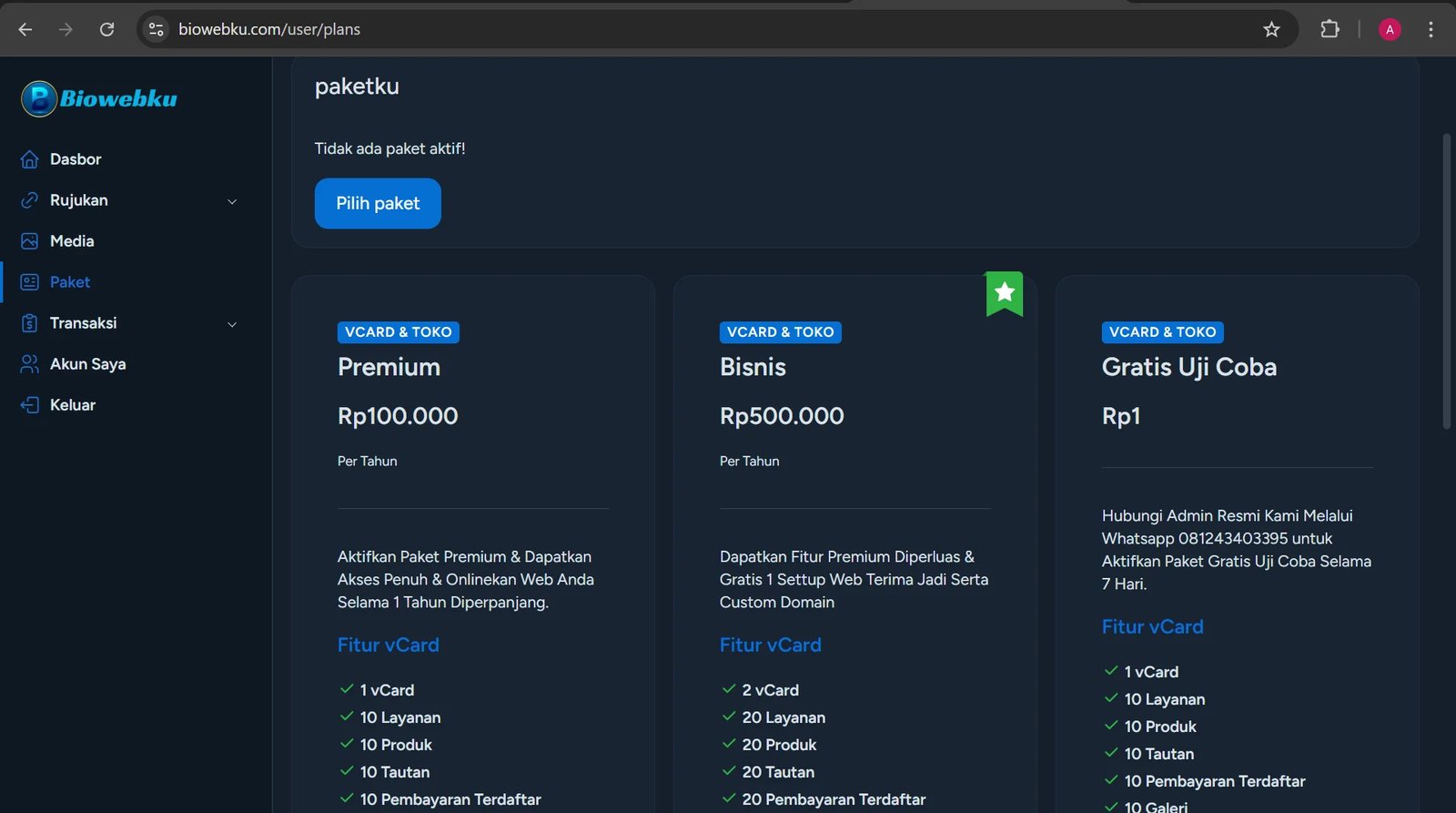The width and height of the screenshot is (1456, 813).
Task: Click "Per Tahun" under Bisnis price
Action: [x=750, y=462]
